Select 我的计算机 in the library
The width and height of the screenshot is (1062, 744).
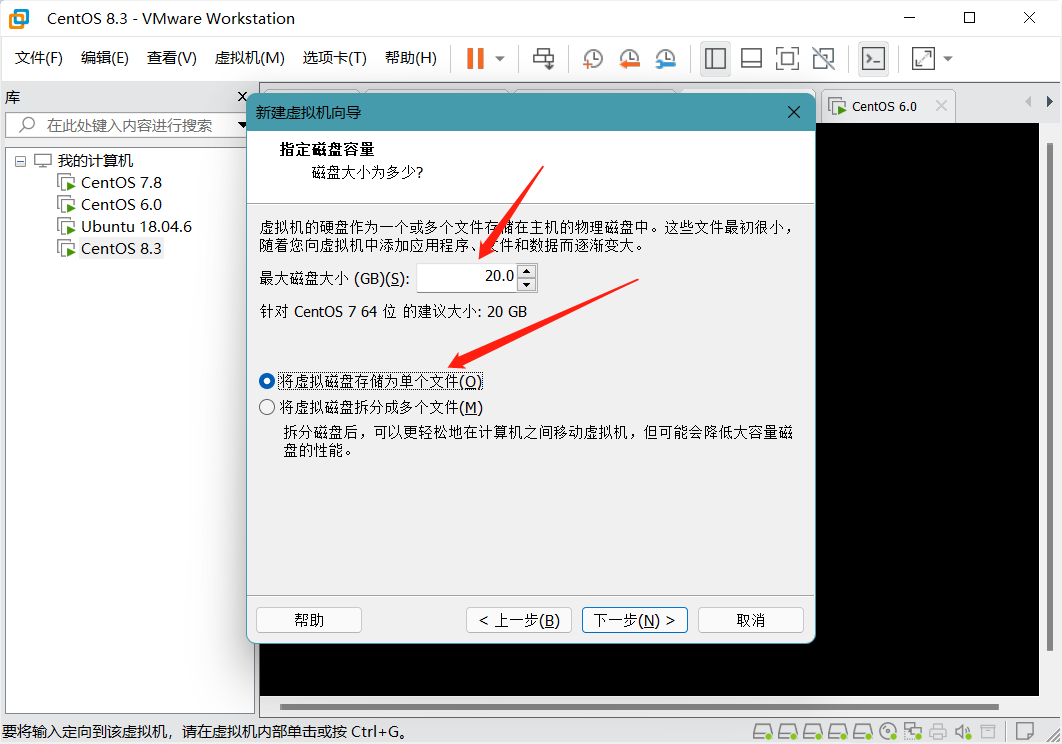[x=95, y=161]
